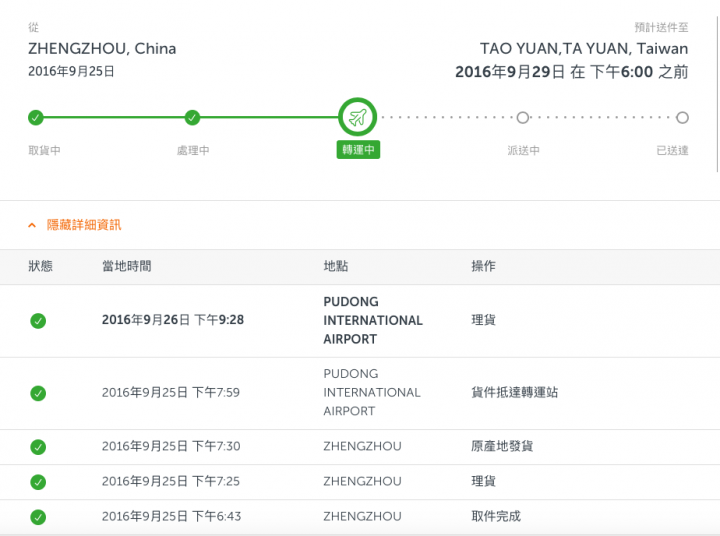Collapse details with 隱藏詳細資訊 link
The height and width of the screenshot is (536, 720).
click(84, 225)
